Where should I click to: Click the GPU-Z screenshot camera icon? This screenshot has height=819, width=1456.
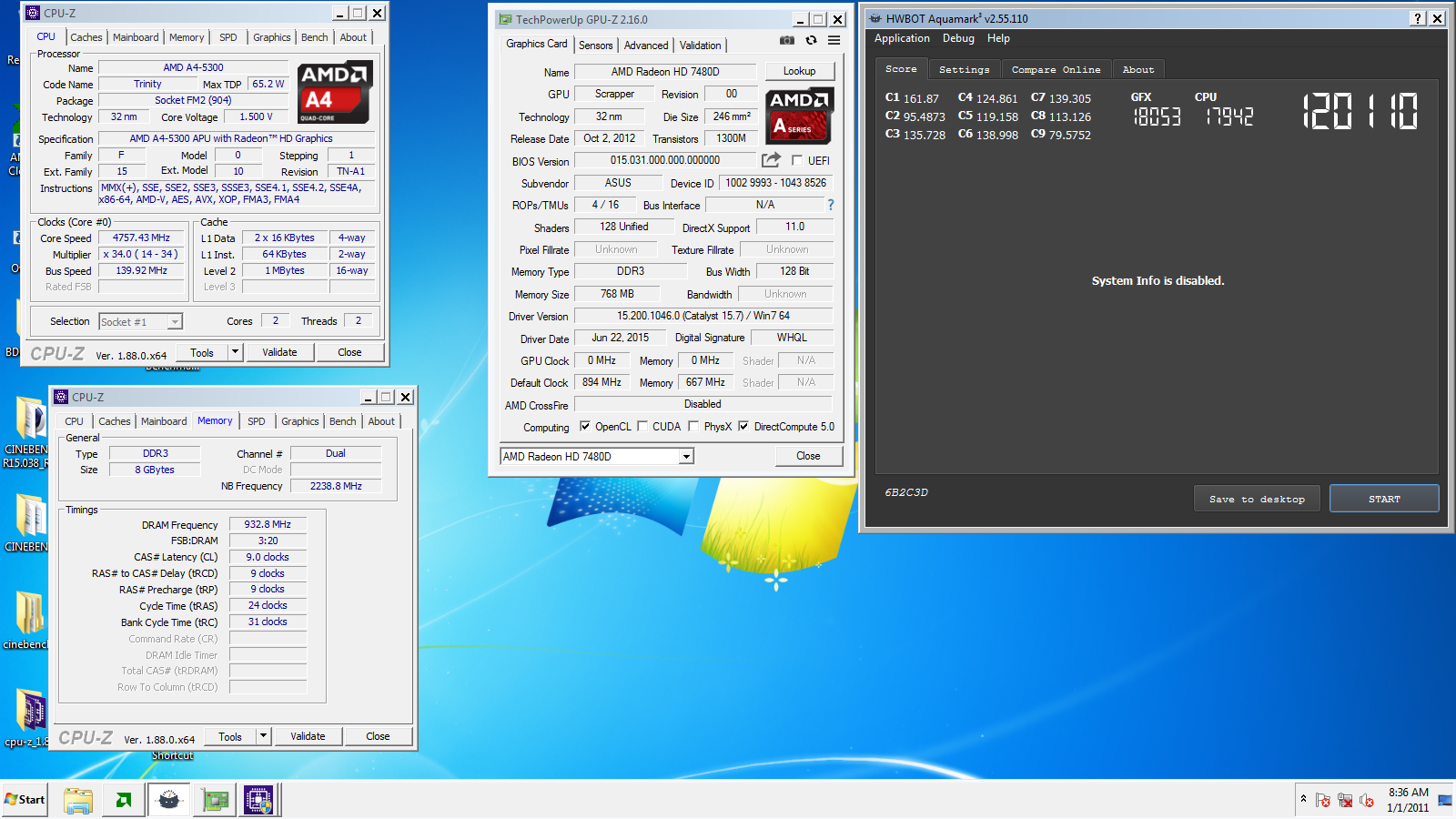[x=787, y=40]
